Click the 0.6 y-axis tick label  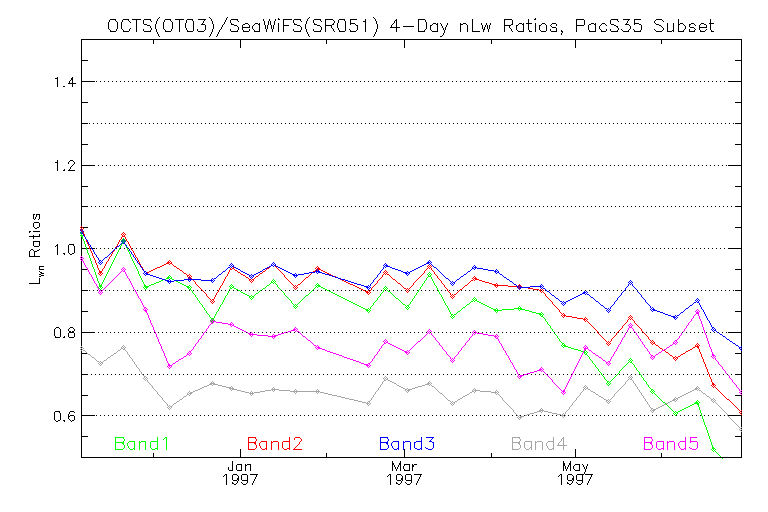point(65,416)
